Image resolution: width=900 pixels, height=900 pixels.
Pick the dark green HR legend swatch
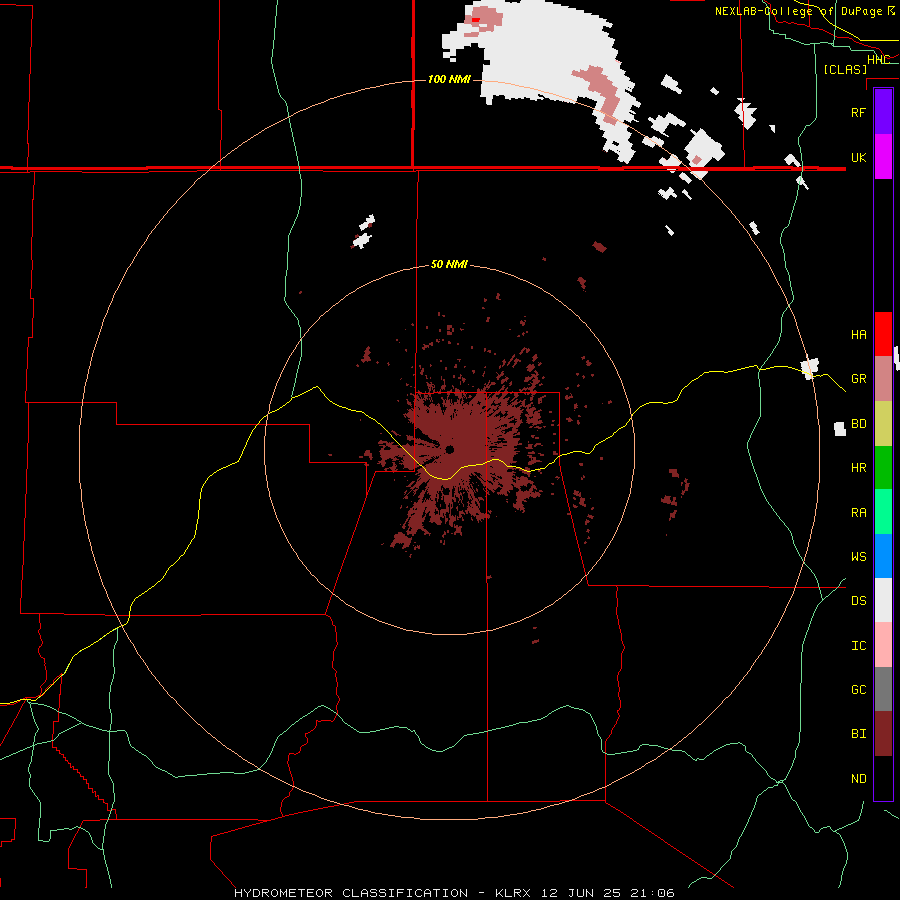[883, 468]
